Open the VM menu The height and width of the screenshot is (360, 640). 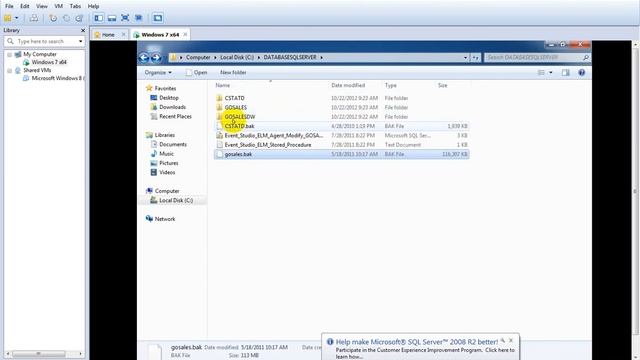coord(58,6)
